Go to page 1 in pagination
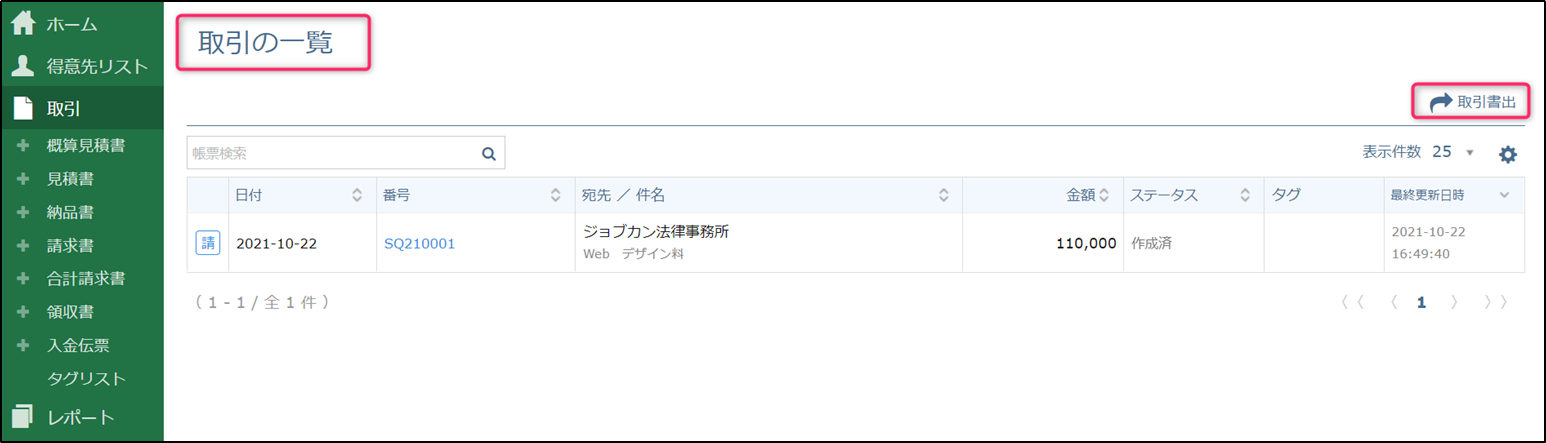Viewport: 1546px width, 443px height. (x=1421, y=302)
